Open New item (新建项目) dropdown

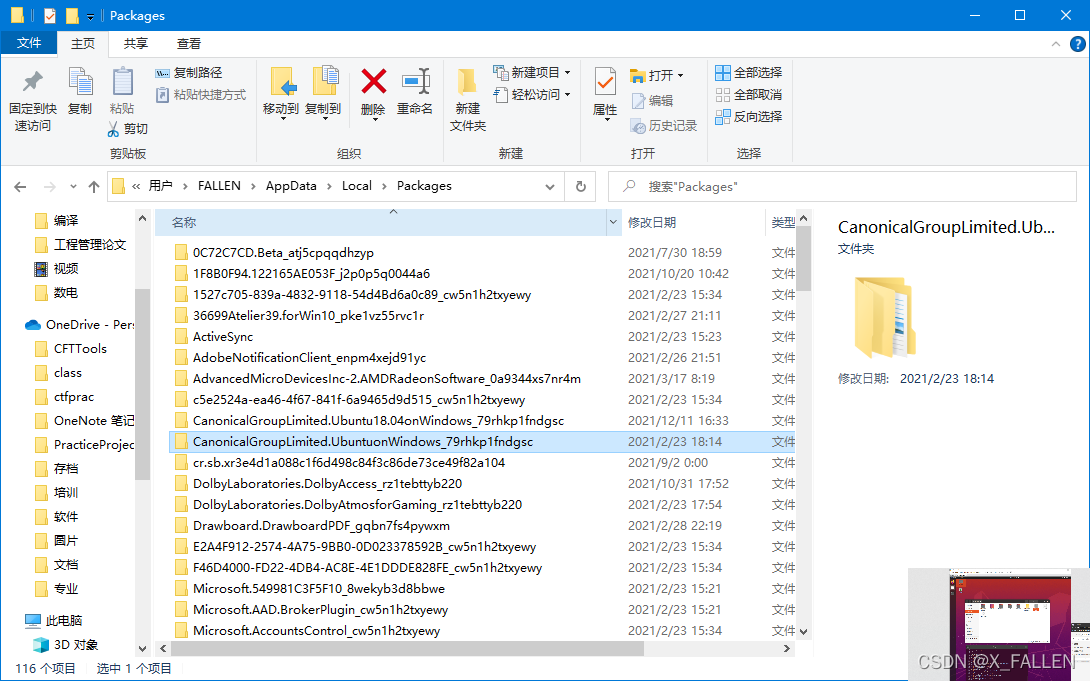[532, 72]
